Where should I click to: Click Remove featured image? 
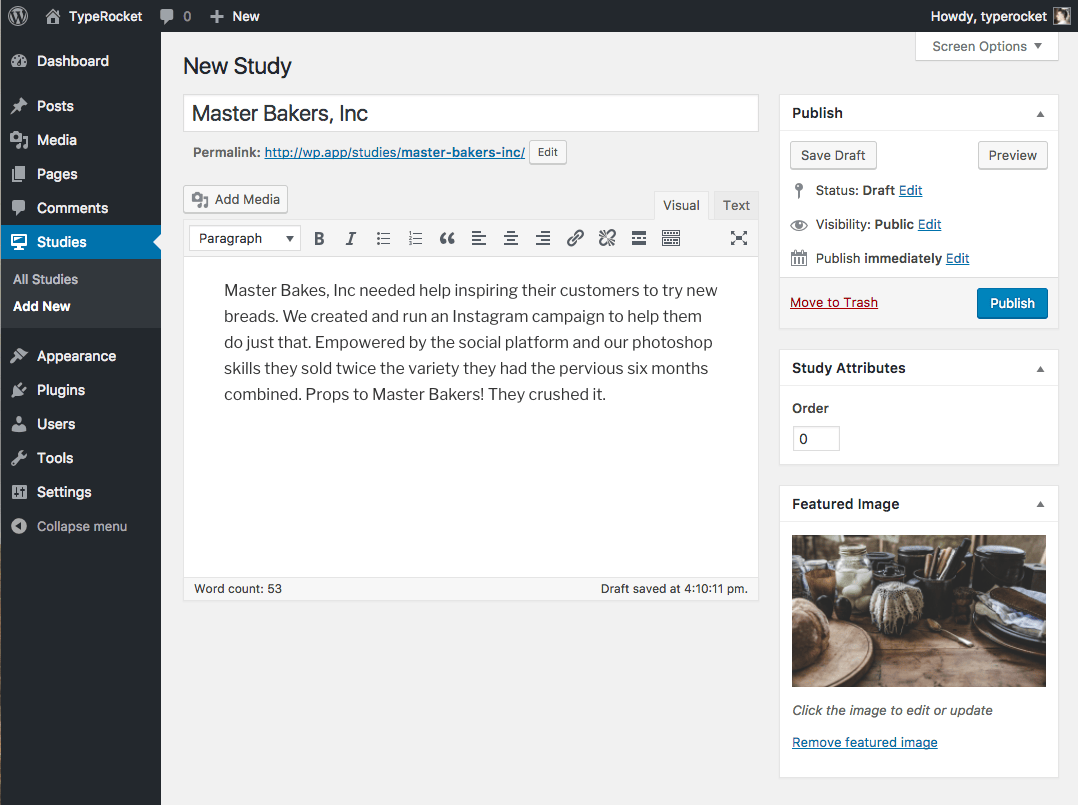[864, 742]
